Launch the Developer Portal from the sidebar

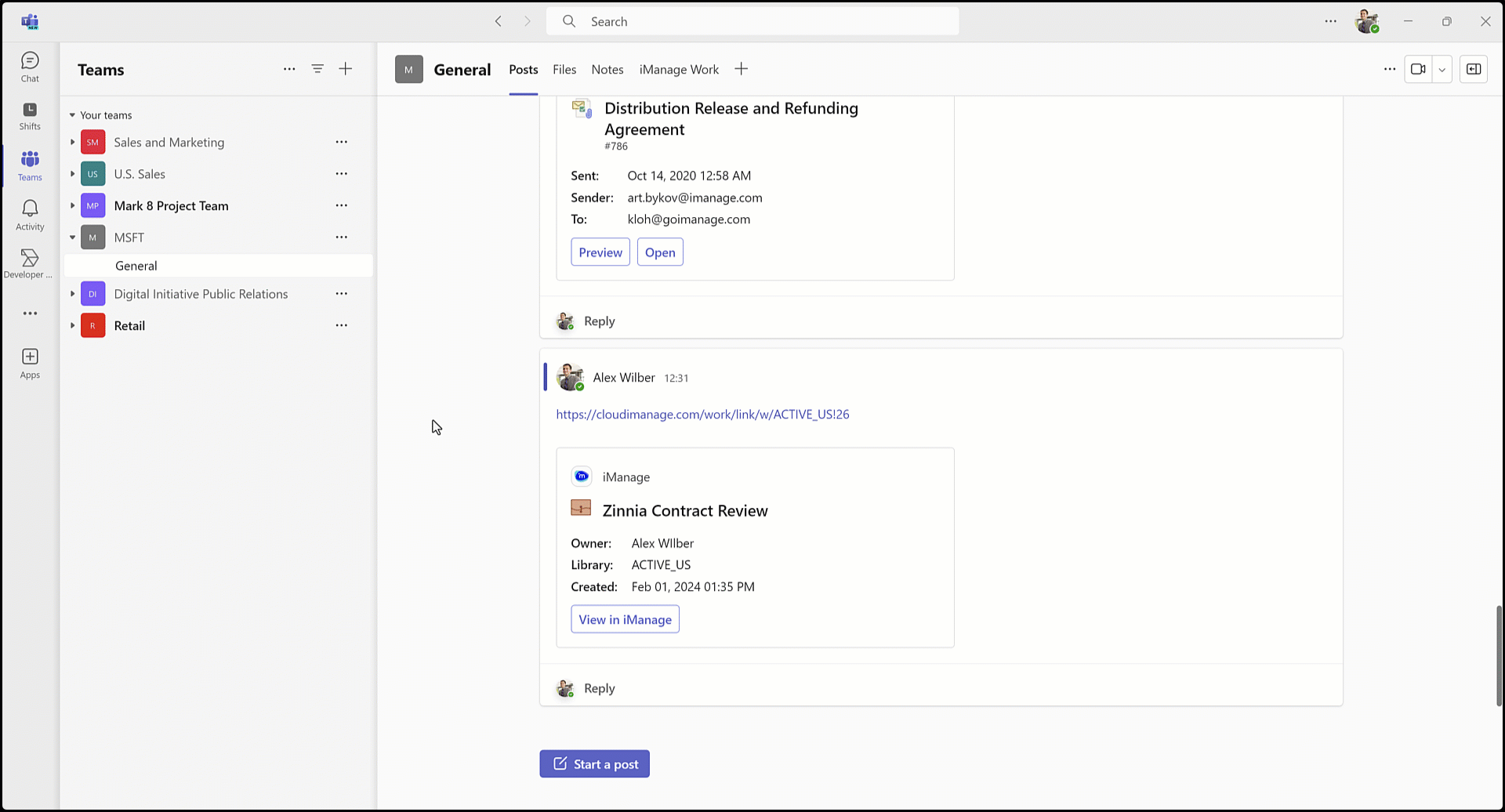pyautogui.click(x=29, y=263)
